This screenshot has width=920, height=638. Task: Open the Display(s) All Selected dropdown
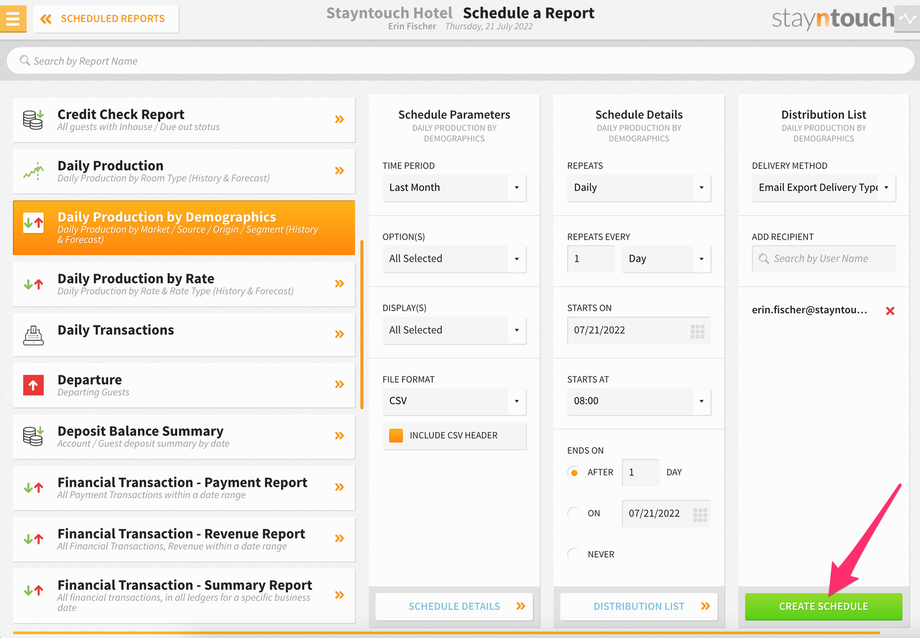[x=454, y=330]
